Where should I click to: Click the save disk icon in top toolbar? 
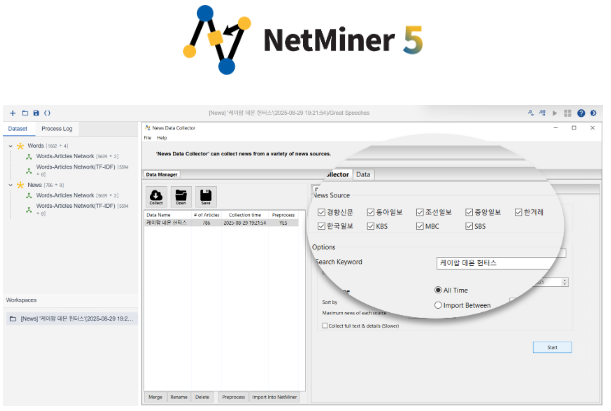tap(36, 113)
